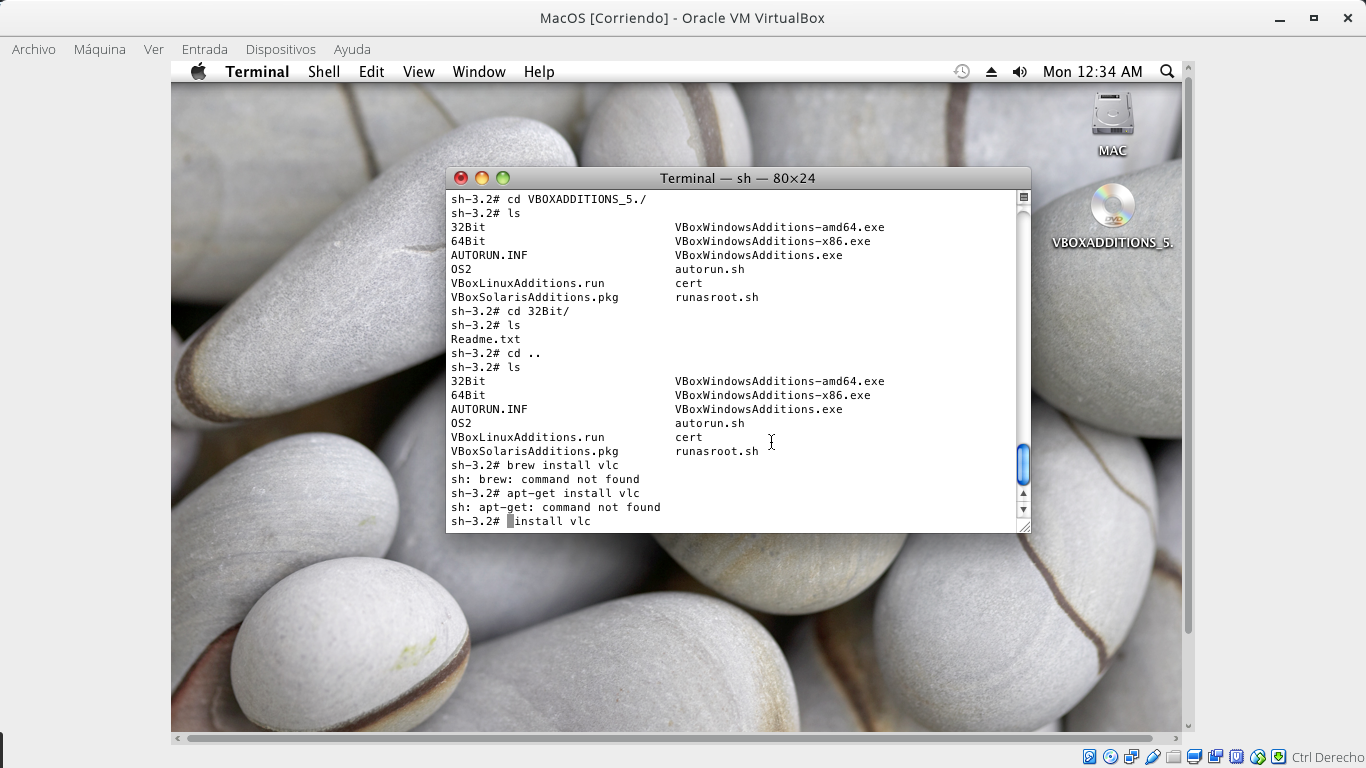Click the VM view vertical scrollbar up arrow
This screenshot has height=768, width=1366.
click(x=1188, y=68)
